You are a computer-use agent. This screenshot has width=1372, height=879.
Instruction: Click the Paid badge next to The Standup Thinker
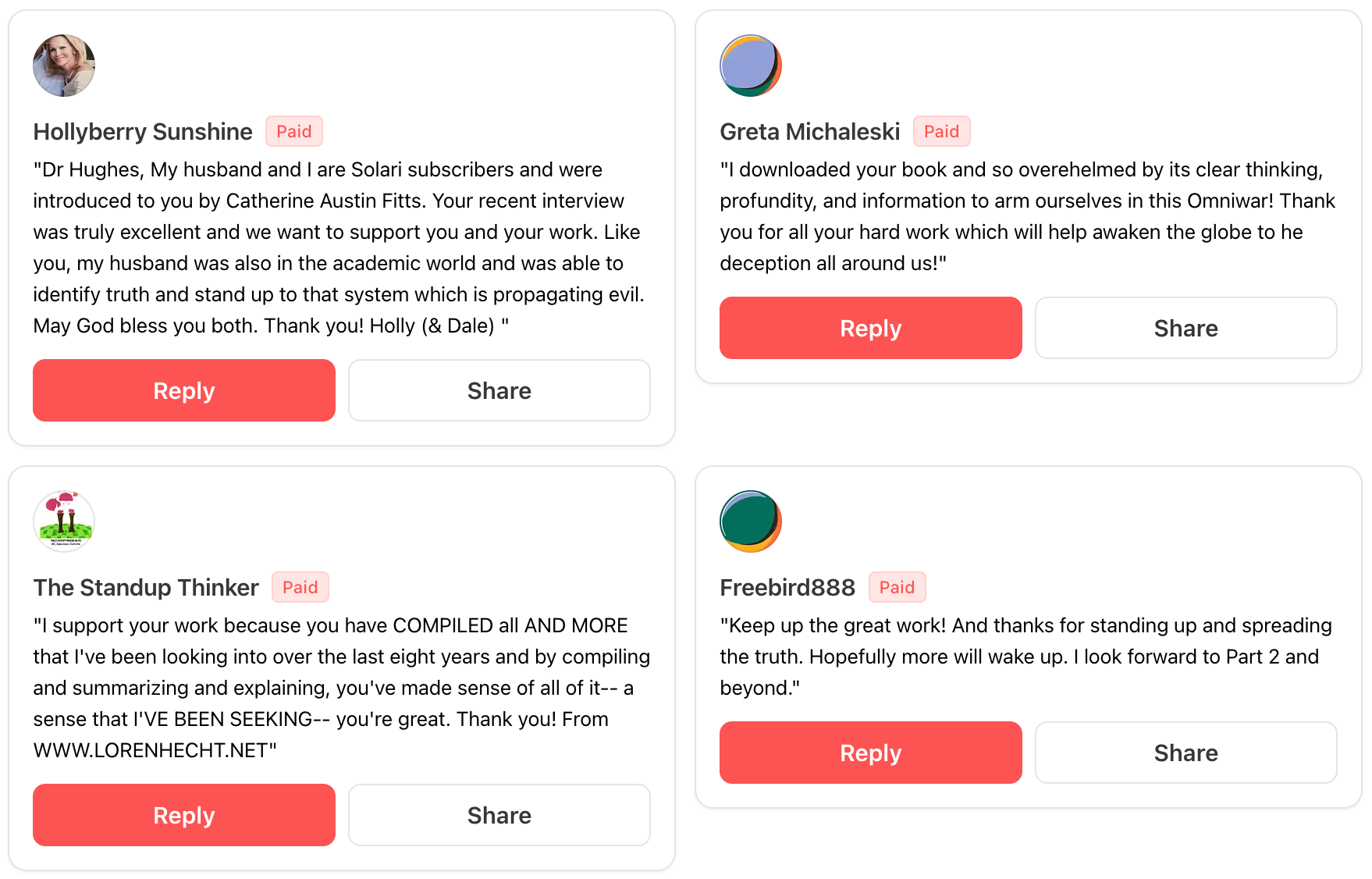click(x=300, y=587)
